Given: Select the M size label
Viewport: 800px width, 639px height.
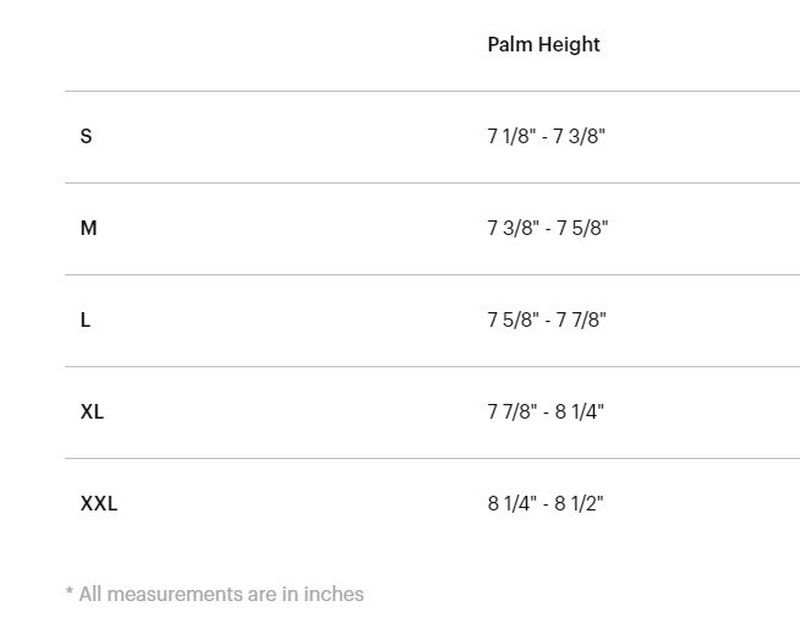Looking at the screenshot, I should [x=88, y=228].
